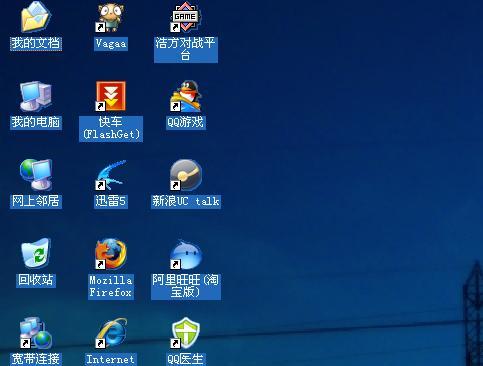The image size is (483, 366).
Task: Select the 浩方对战平台 GAME icon
Action: 185,17
